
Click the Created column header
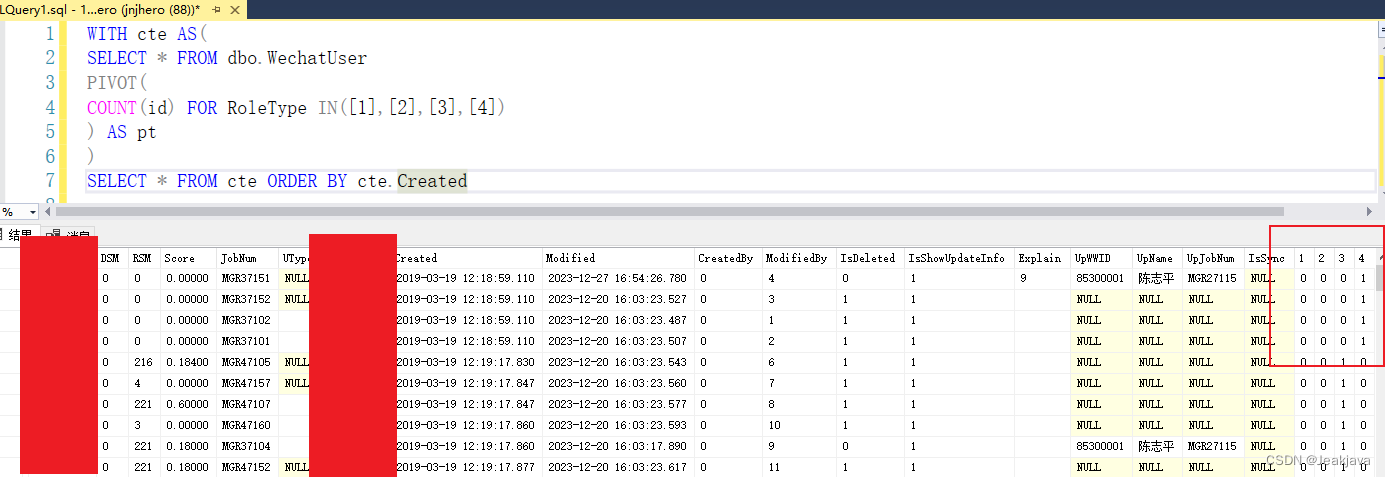tap(468, 258)
